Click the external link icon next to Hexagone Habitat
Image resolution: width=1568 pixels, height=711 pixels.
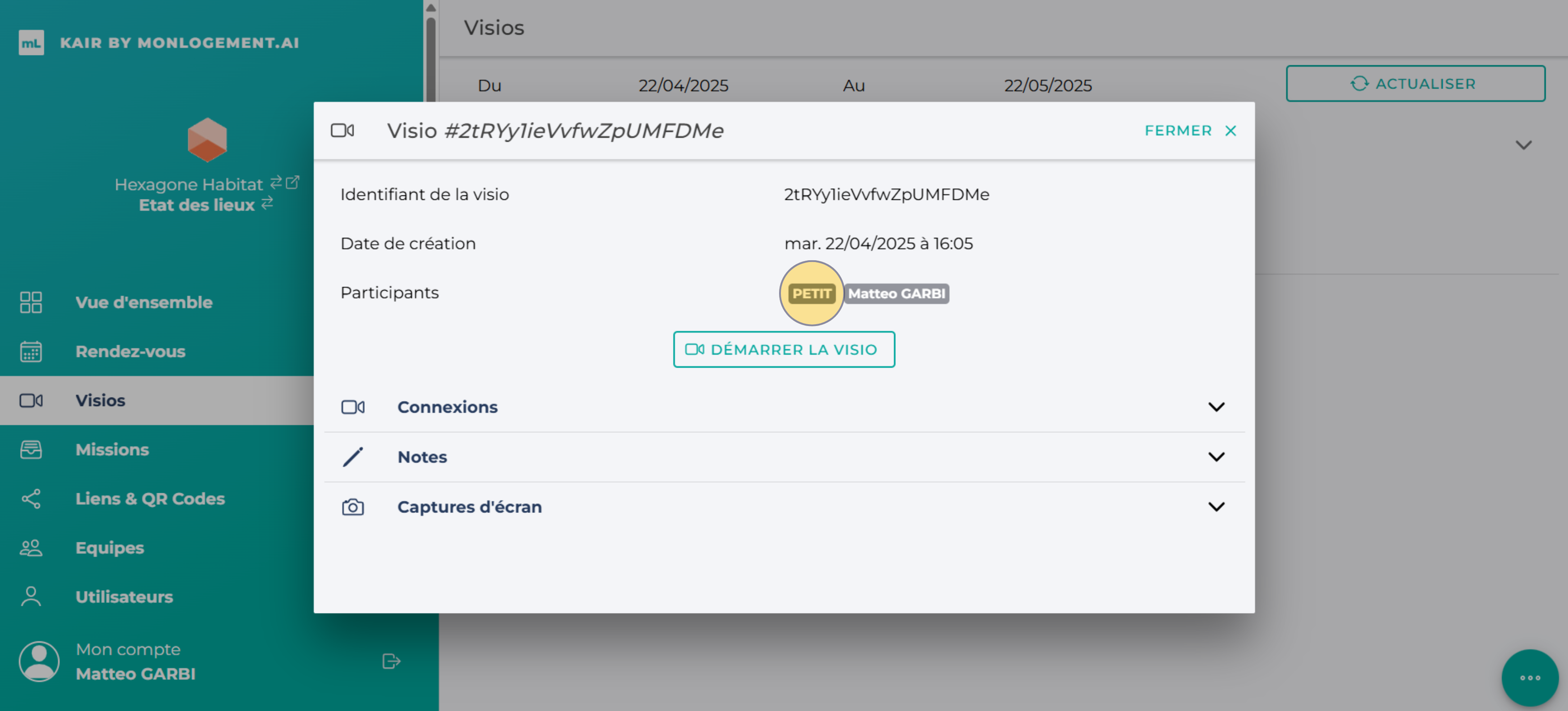coord(293,182)
